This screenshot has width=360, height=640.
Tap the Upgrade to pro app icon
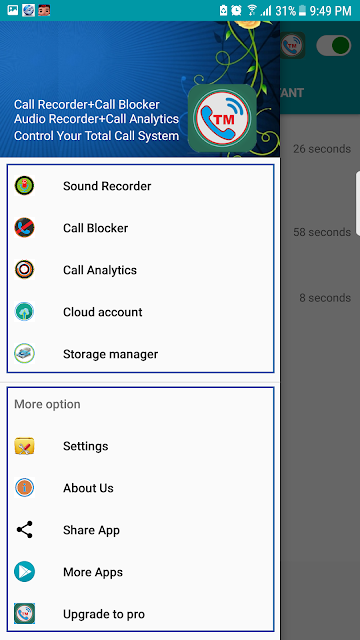tap(24, 614)
